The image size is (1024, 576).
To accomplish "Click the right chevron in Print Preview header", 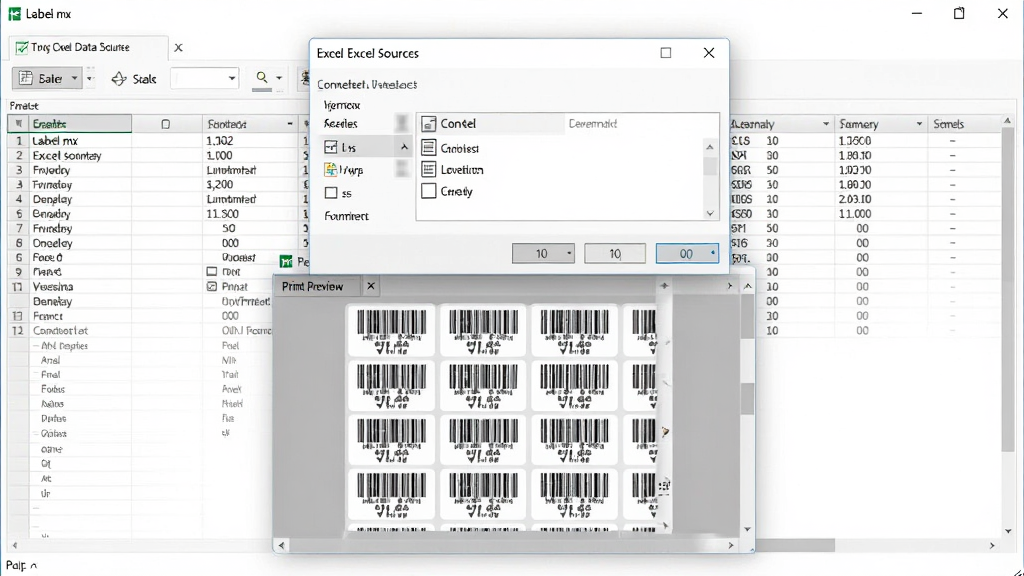I will [x=730, y=286].
